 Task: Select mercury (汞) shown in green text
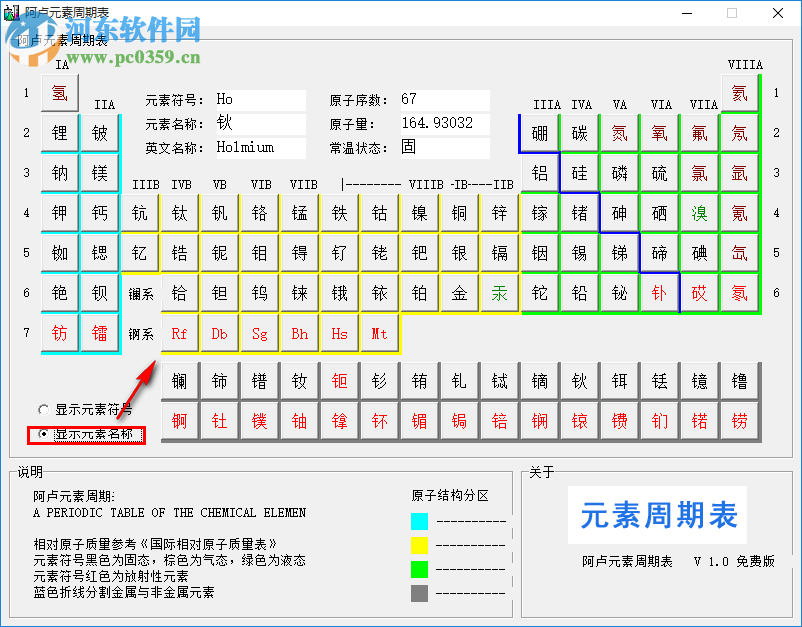[x=499, y=292]
